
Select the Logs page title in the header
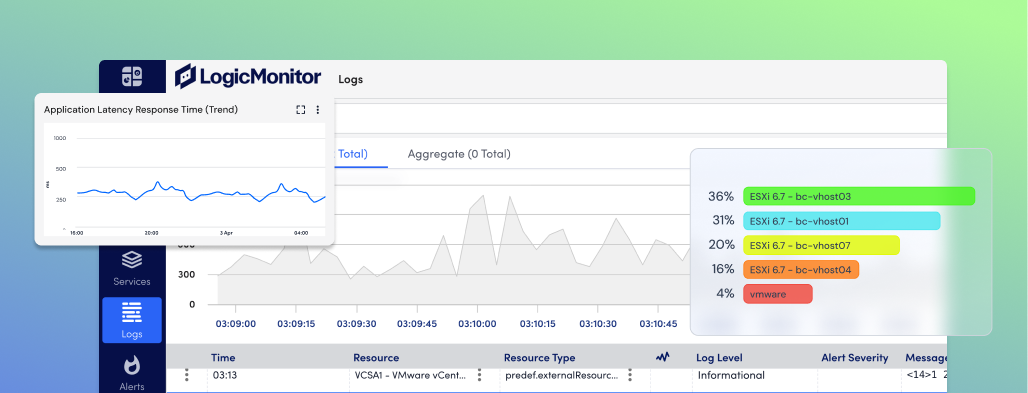tap(351, 79)
